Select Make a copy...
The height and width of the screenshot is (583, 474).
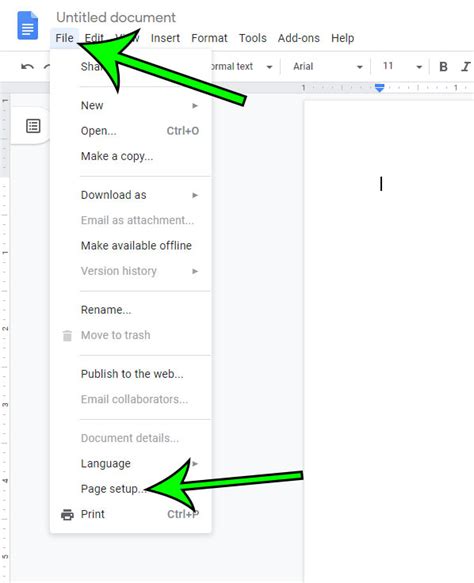[131, 156]
